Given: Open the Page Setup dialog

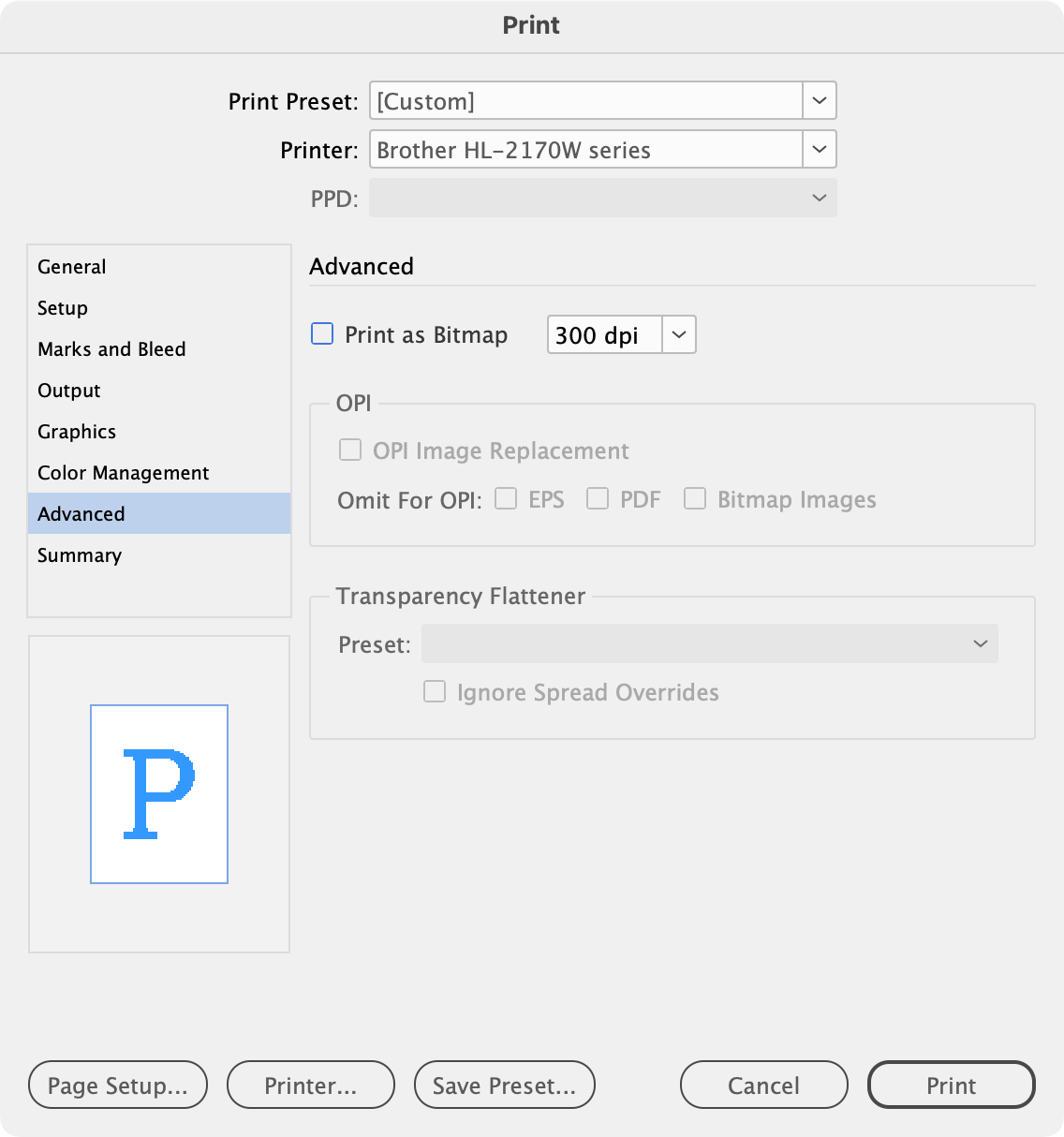Looking at the screenshot, I should click(117, 1085).
